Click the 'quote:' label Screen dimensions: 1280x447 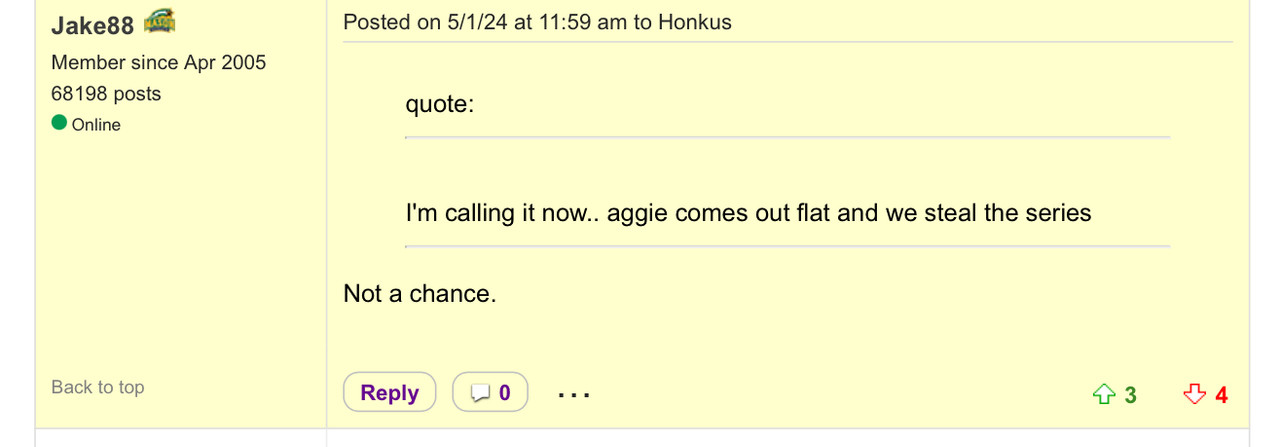coord(439,103)
